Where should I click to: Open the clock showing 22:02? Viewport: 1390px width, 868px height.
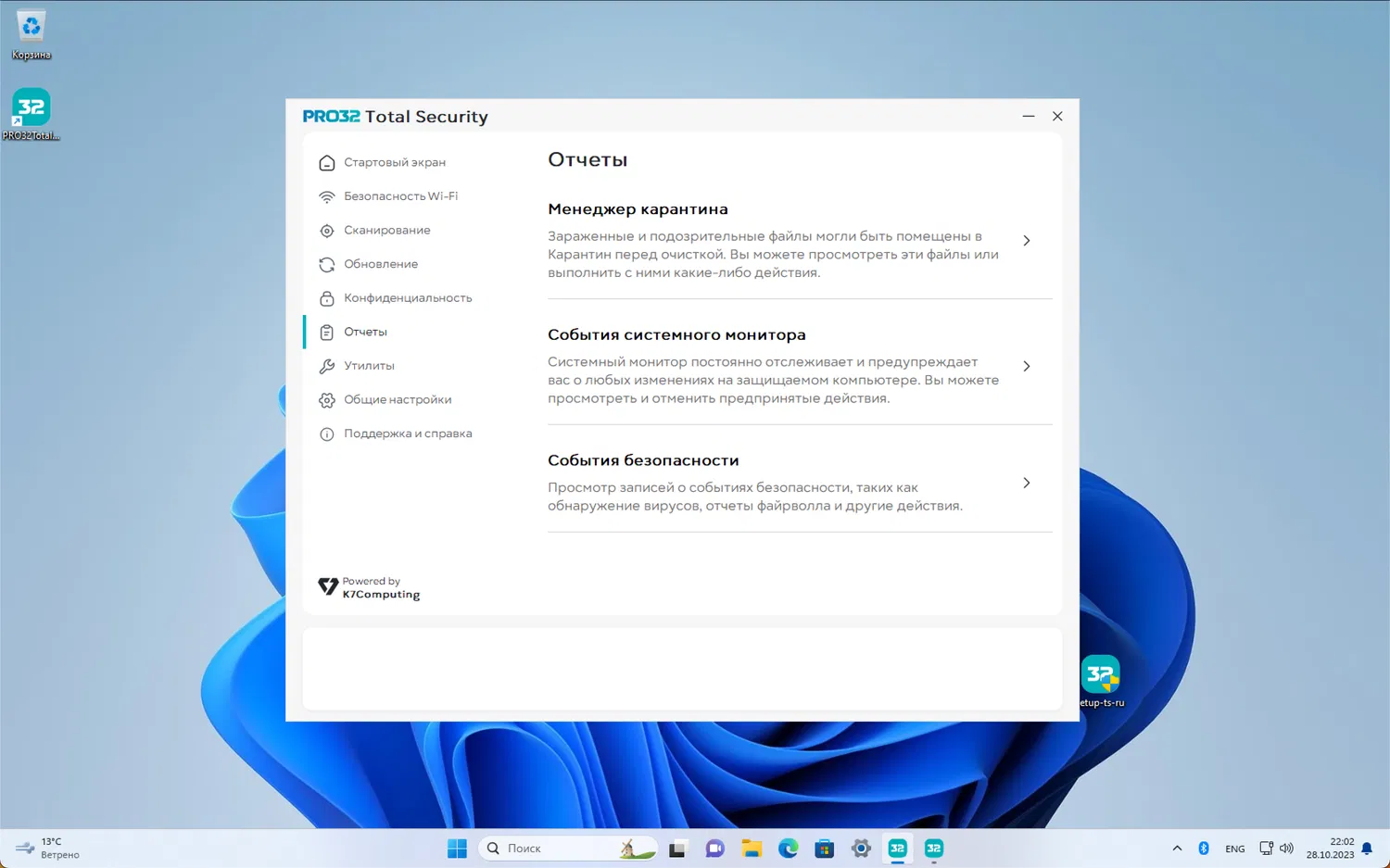[x=1330, y=849]
